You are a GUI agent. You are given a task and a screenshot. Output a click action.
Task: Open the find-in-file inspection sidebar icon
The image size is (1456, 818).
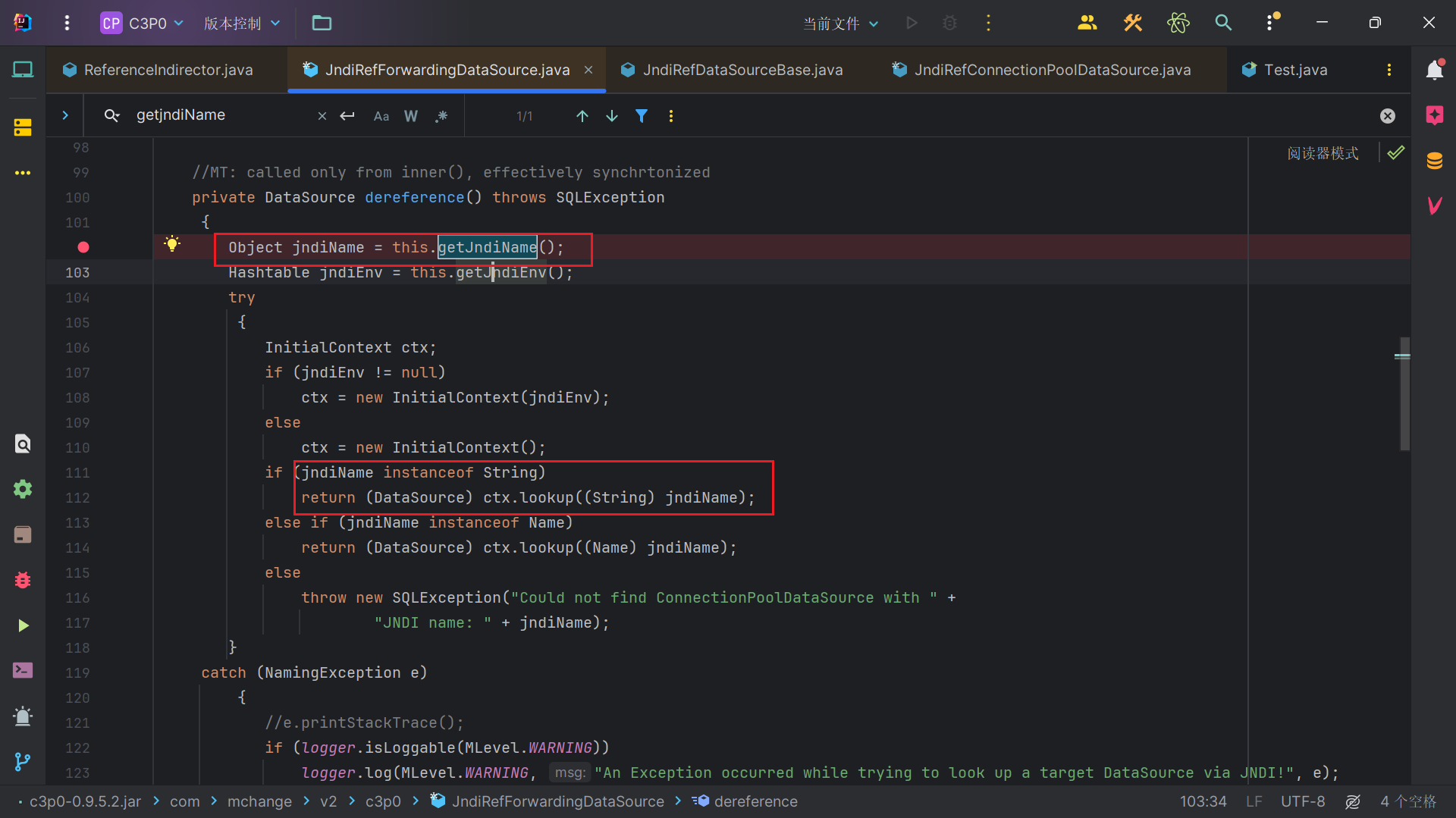[23, 443]
